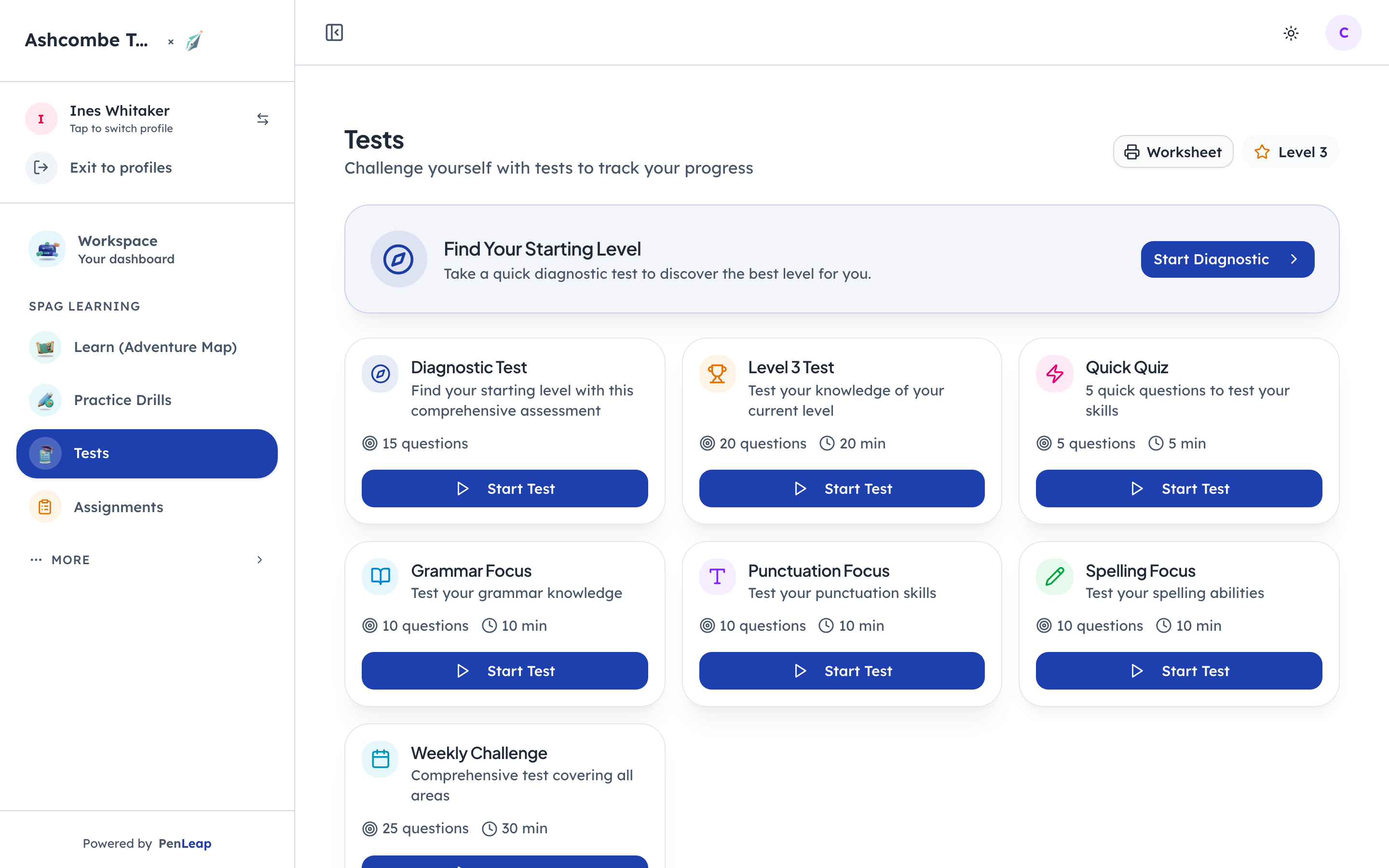Click 'Test your grammar knowledge' description
1389x868 pixels.
pyautogui.click(x=517, y=593)
